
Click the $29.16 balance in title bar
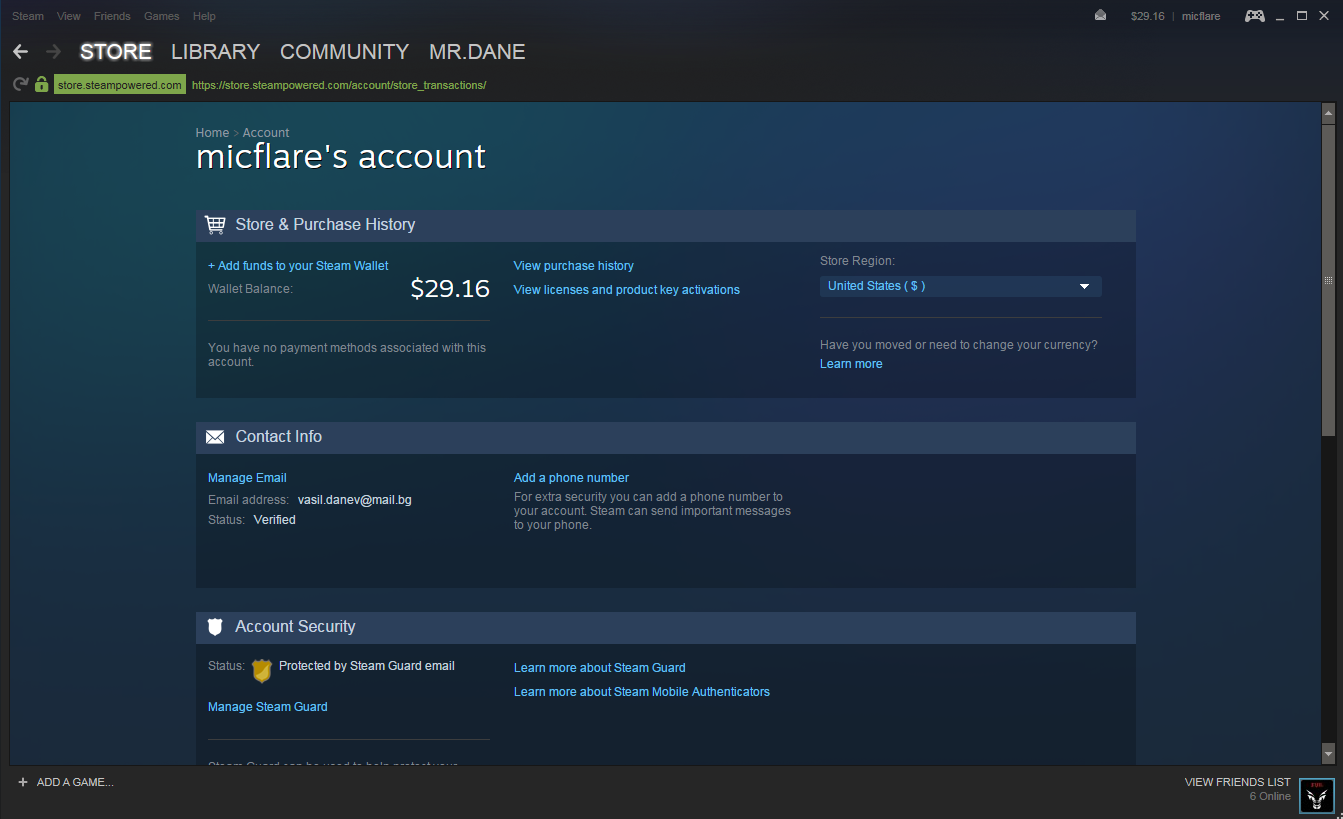(1147, 16)
